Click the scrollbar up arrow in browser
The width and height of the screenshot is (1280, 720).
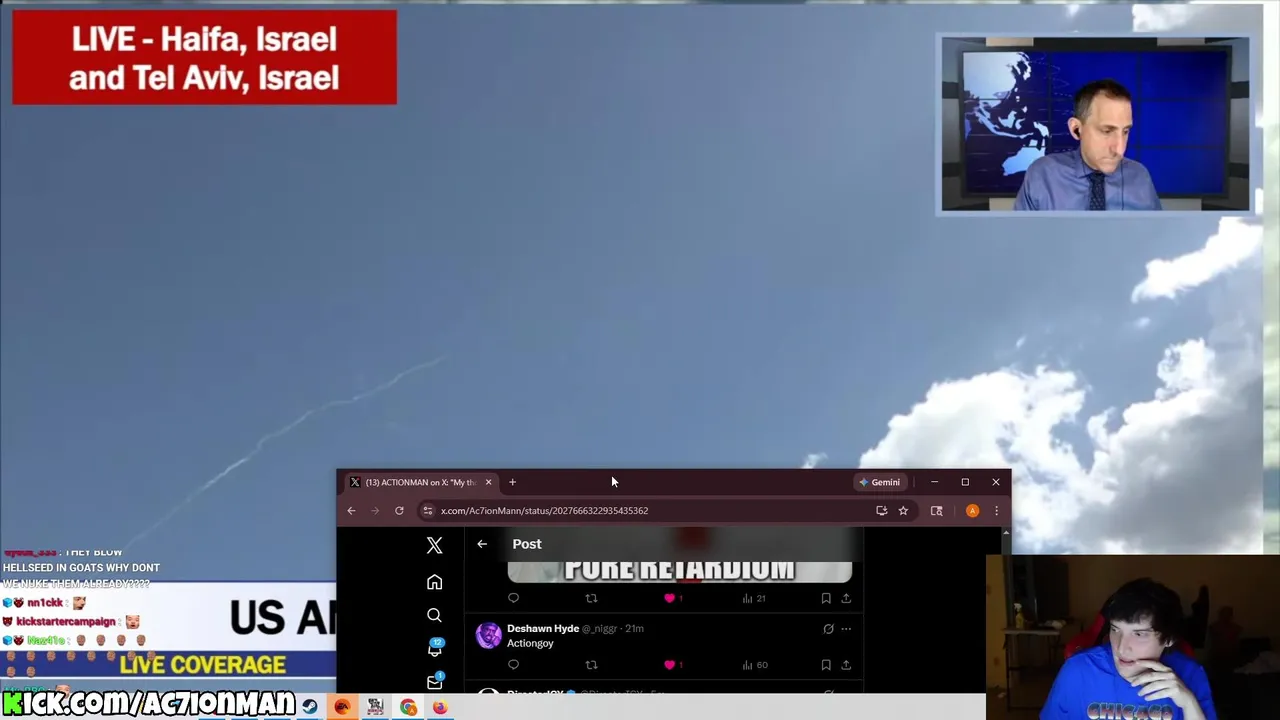coord(1005,532)
